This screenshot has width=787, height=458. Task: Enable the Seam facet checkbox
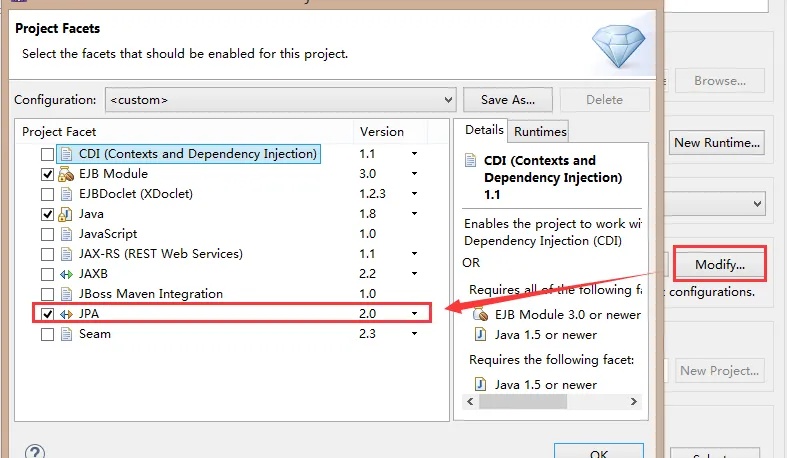[47, 335]
